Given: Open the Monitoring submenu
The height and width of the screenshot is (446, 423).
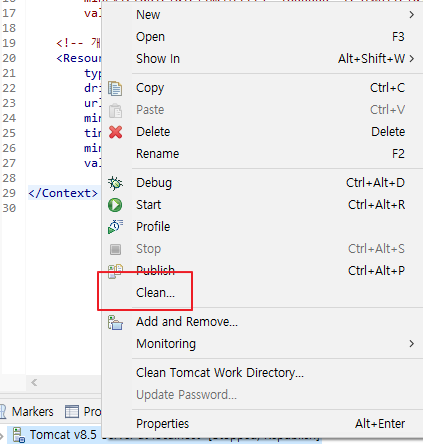Looking at the screenshot, I should point(262,344).
